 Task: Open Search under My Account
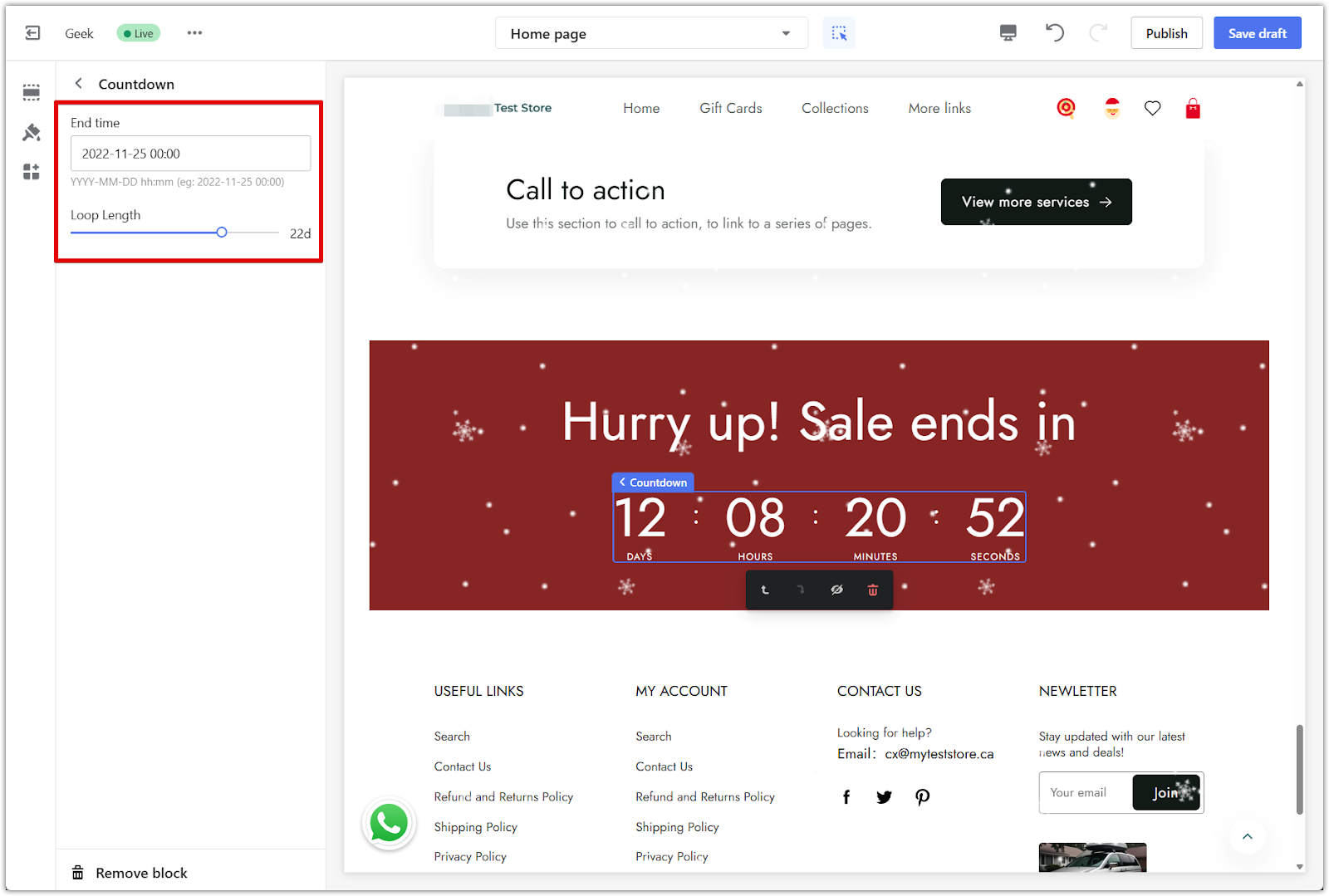pyautogui.click(x=654, y=737)
